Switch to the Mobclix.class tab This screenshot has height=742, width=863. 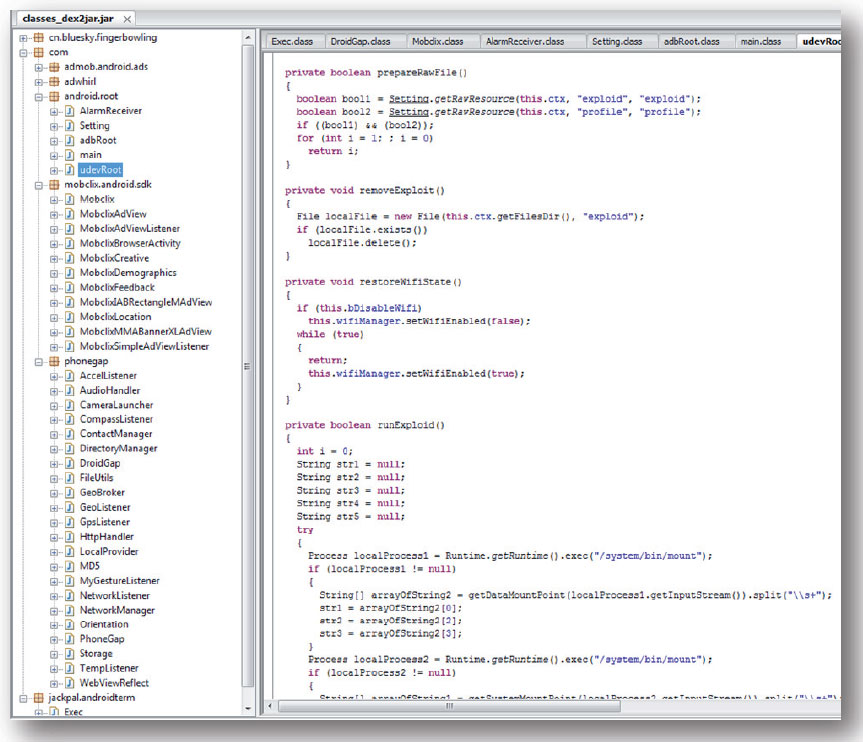438,41
